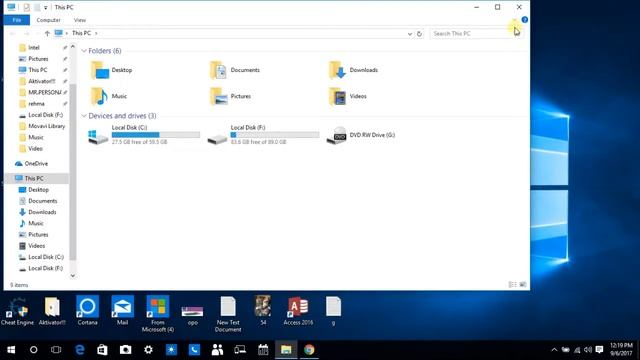The height and width of the screenshot is (360, 640).
Task: Open the Aktivator!!! desktop folder
Action: click(52, 312)
